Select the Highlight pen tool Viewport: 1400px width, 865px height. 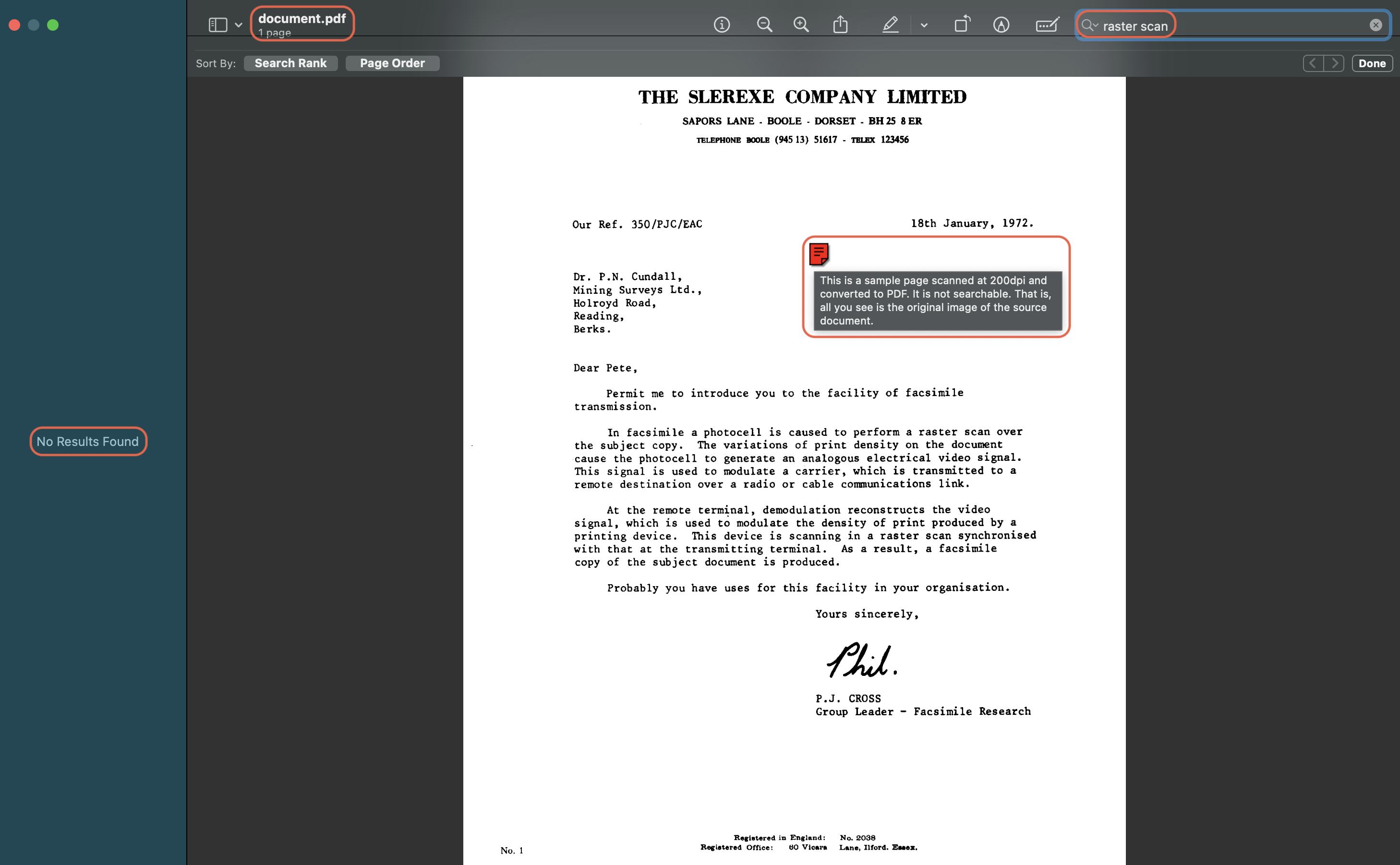pos(890,24)
